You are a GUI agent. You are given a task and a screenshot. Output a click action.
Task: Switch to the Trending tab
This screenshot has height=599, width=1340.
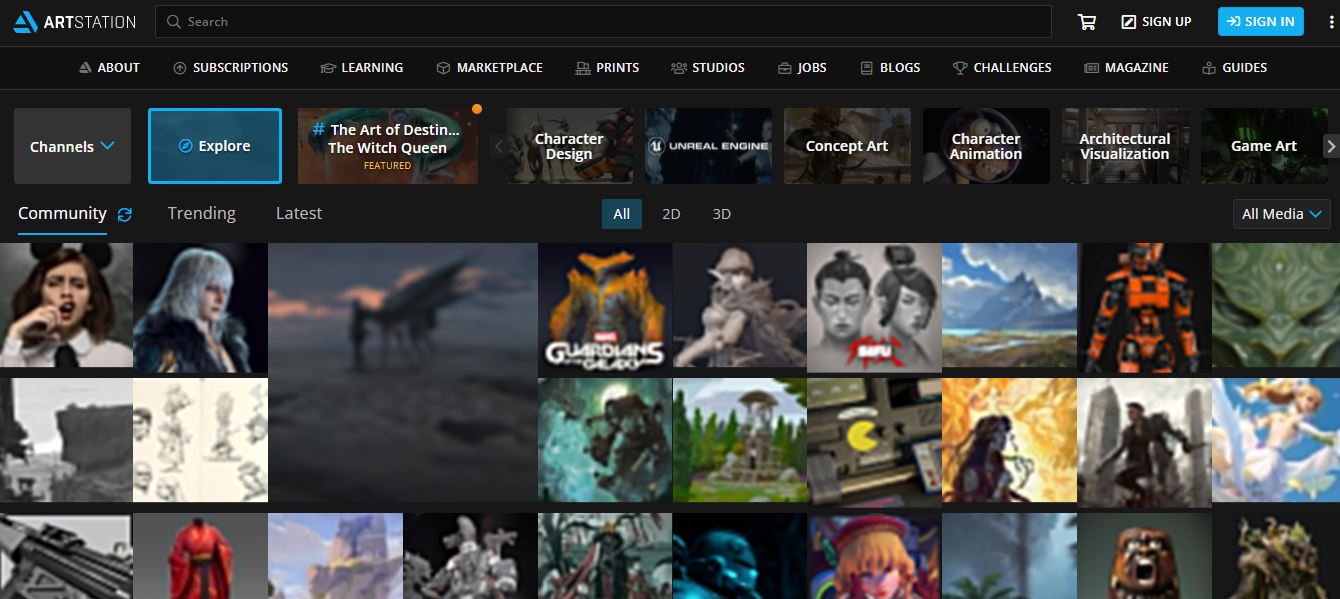(201, 213)
